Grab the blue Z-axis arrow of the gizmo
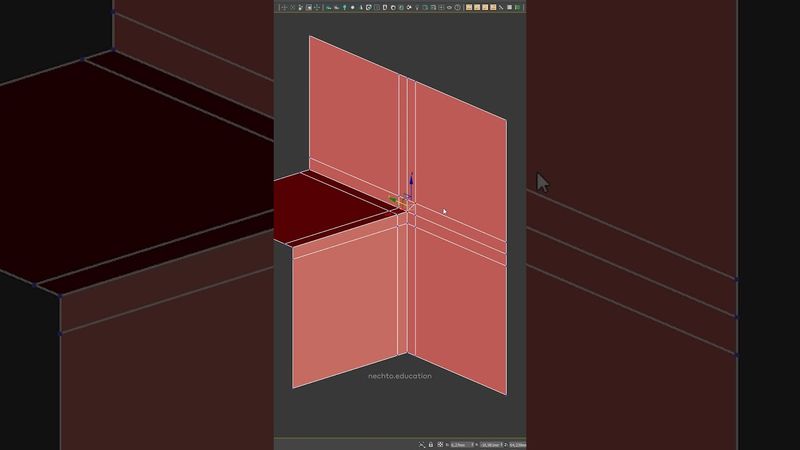 [x=411, y=180]
